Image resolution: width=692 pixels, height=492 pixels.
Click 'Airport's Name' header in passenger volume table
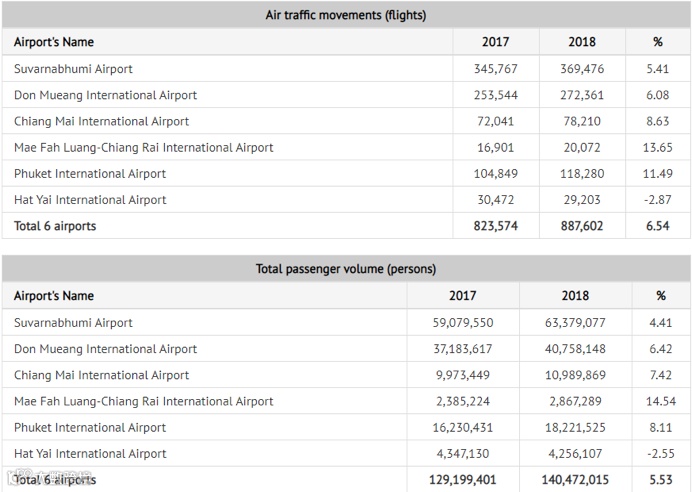tap(54, 296)
